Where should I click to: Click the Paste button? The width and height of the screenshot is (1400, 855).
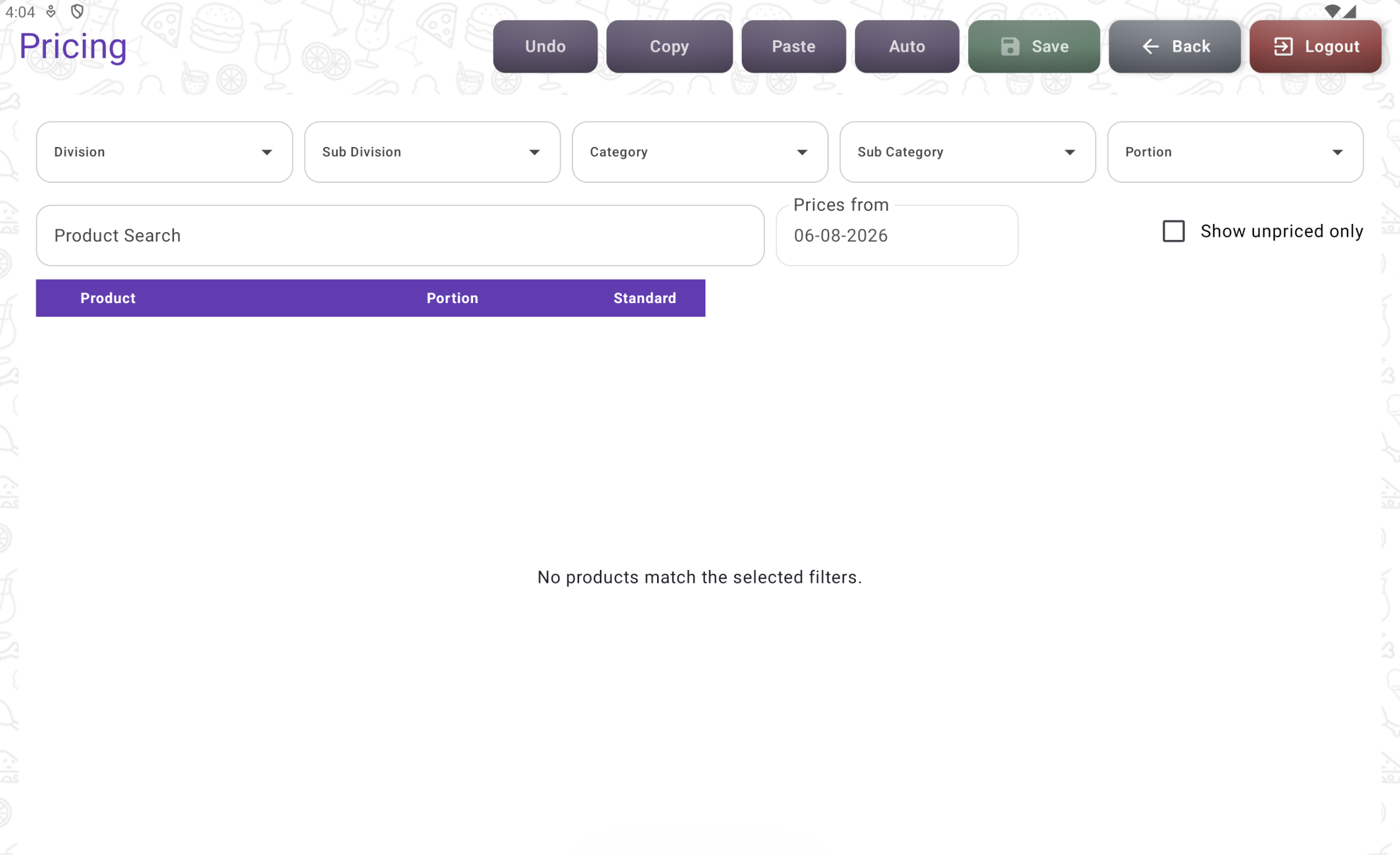pos(794,46)
